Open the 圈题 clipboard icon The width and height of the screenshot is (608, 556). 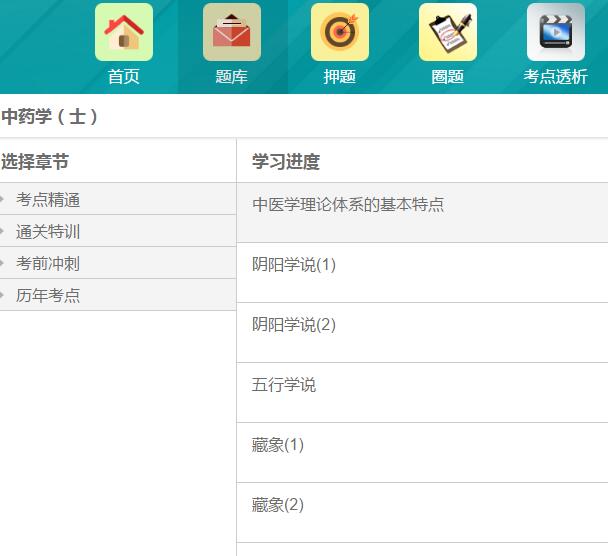tap(448, 32)
